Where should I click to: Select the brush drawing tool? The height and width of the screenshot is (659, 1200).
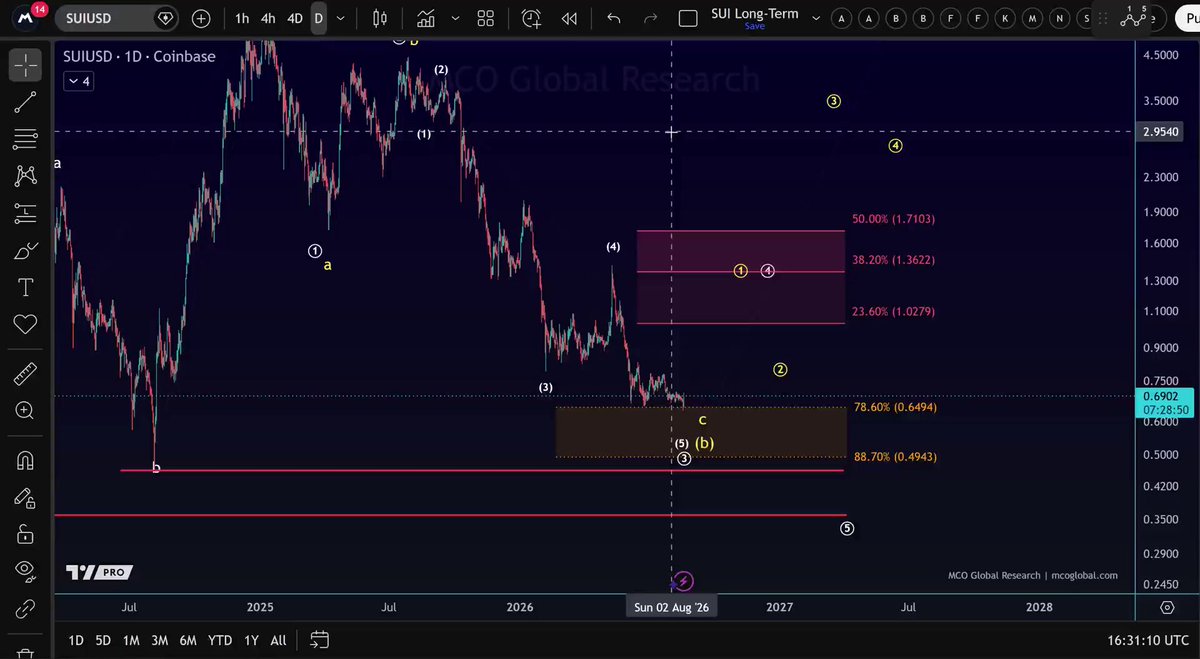pyautogui.click(x=25, y=251)
